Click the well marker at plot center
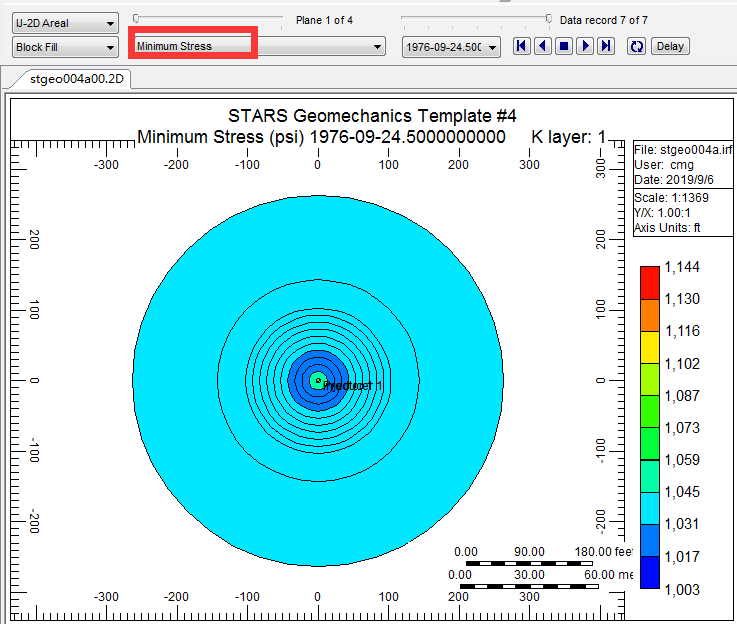Viewport: 737px width, 624px height. [x=317, y=380]
